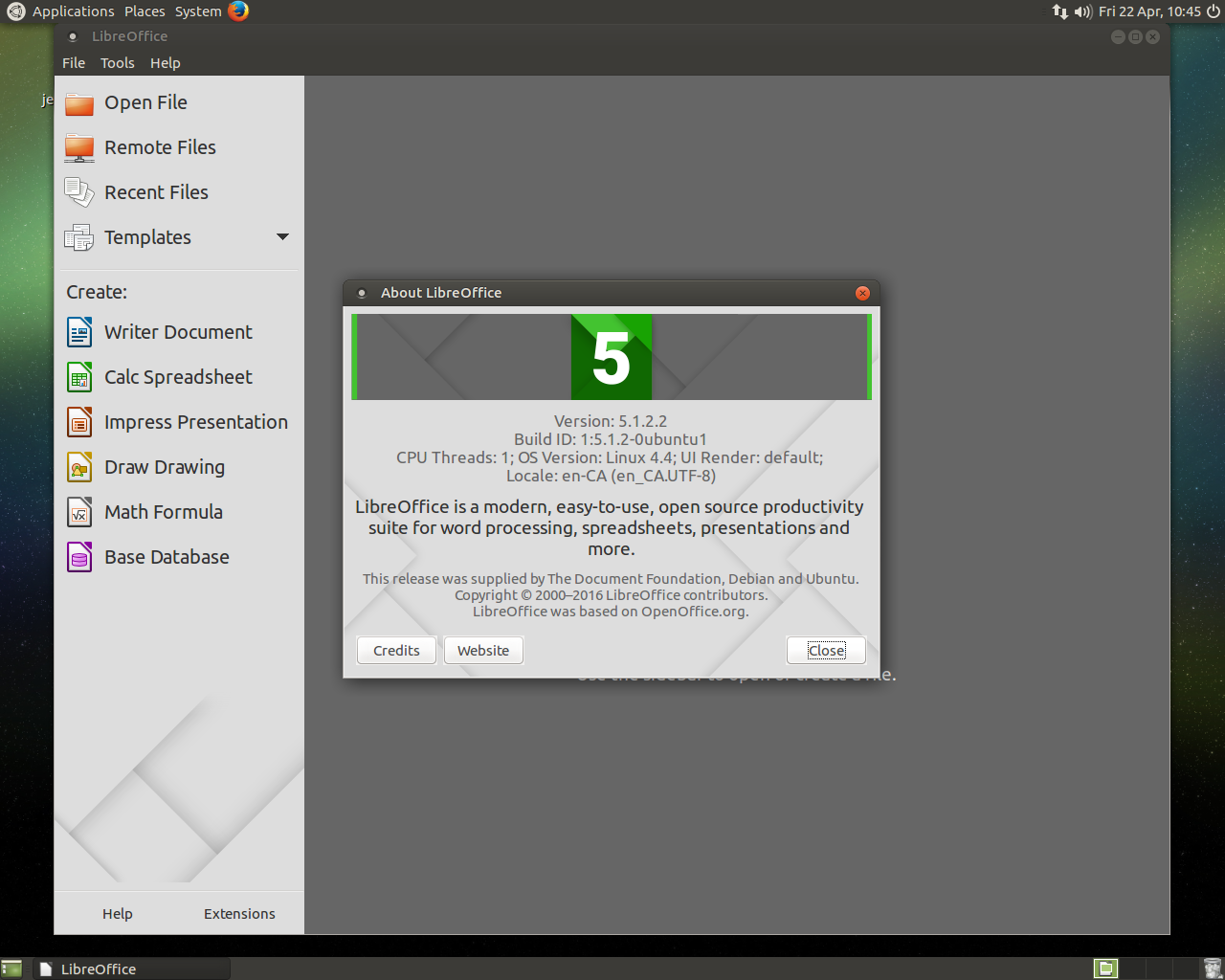The width and height of the screenshot is (1225, 980).
Task: Click the Templates icon
Action: pos(79,237)
